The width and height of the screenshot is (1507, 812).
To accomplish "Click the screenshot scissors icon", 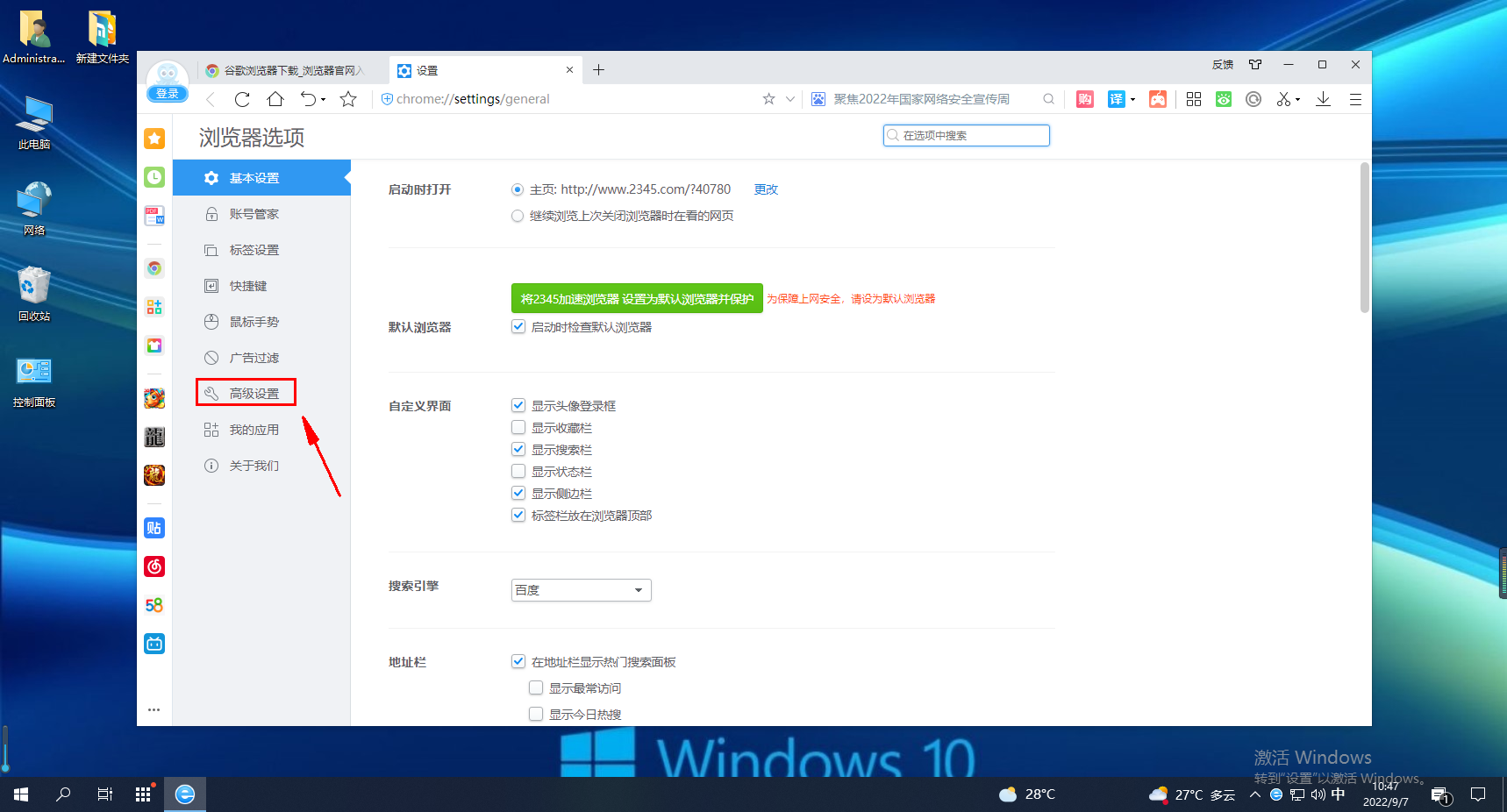I will [x=1283, y=99].
